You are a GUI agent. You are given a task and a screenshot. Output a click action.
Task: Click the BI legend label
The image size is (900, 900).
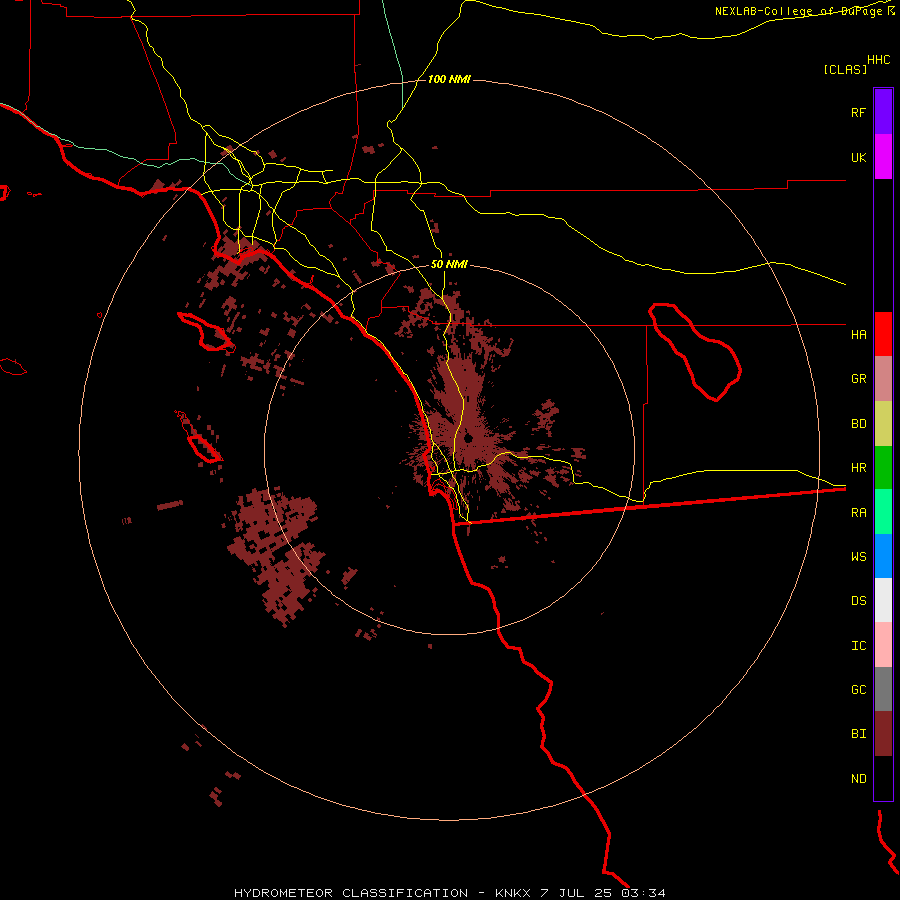[x=858, y=734]
